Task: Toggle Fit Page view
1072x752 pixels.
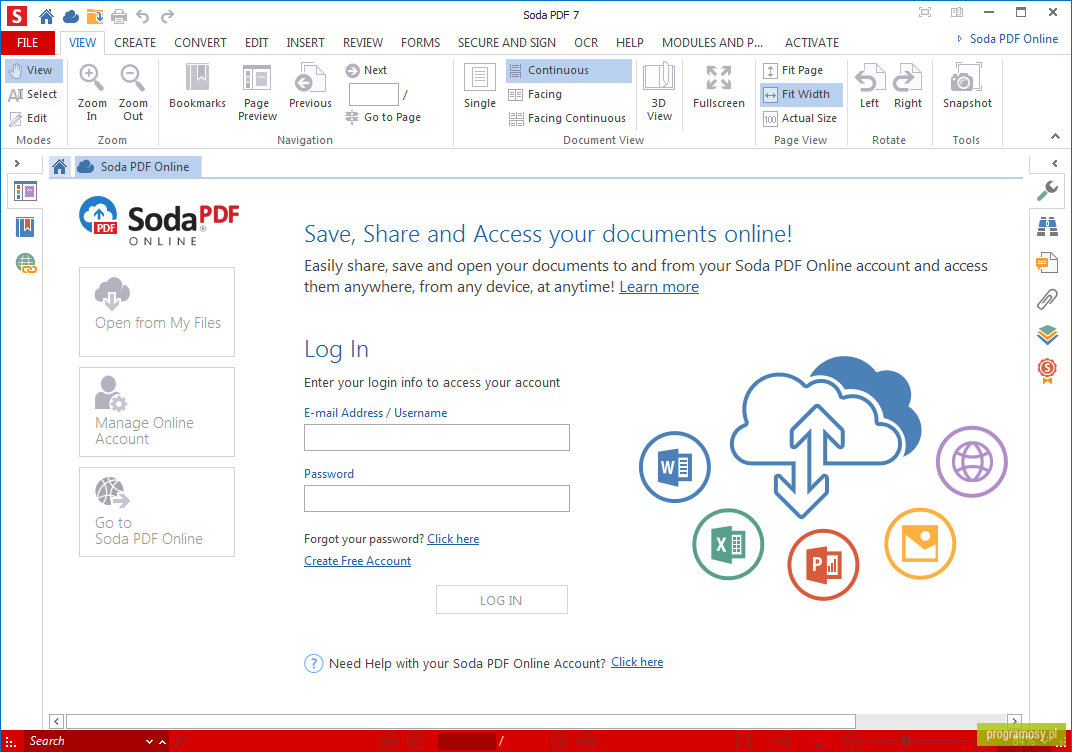Action: [793, 70]
